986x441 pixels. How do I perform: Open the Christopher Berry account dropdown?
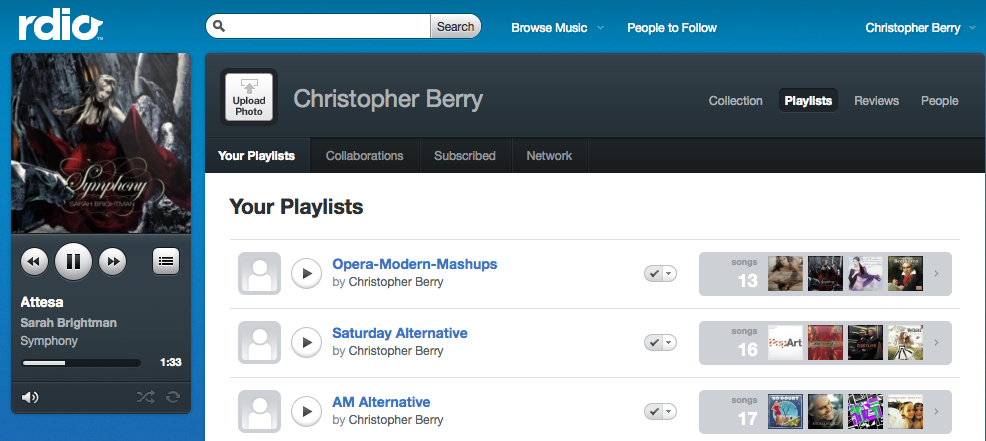click(x=920, y=27)
